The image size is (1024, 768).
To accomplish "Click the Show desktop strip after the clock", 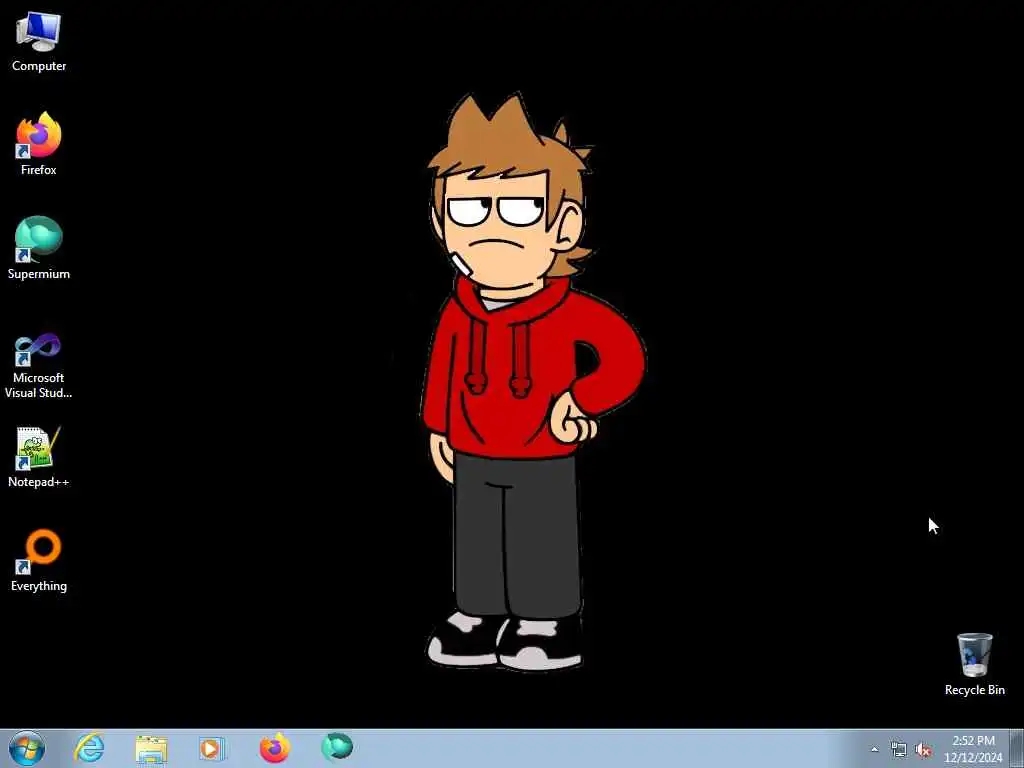I will point(1017,748).
